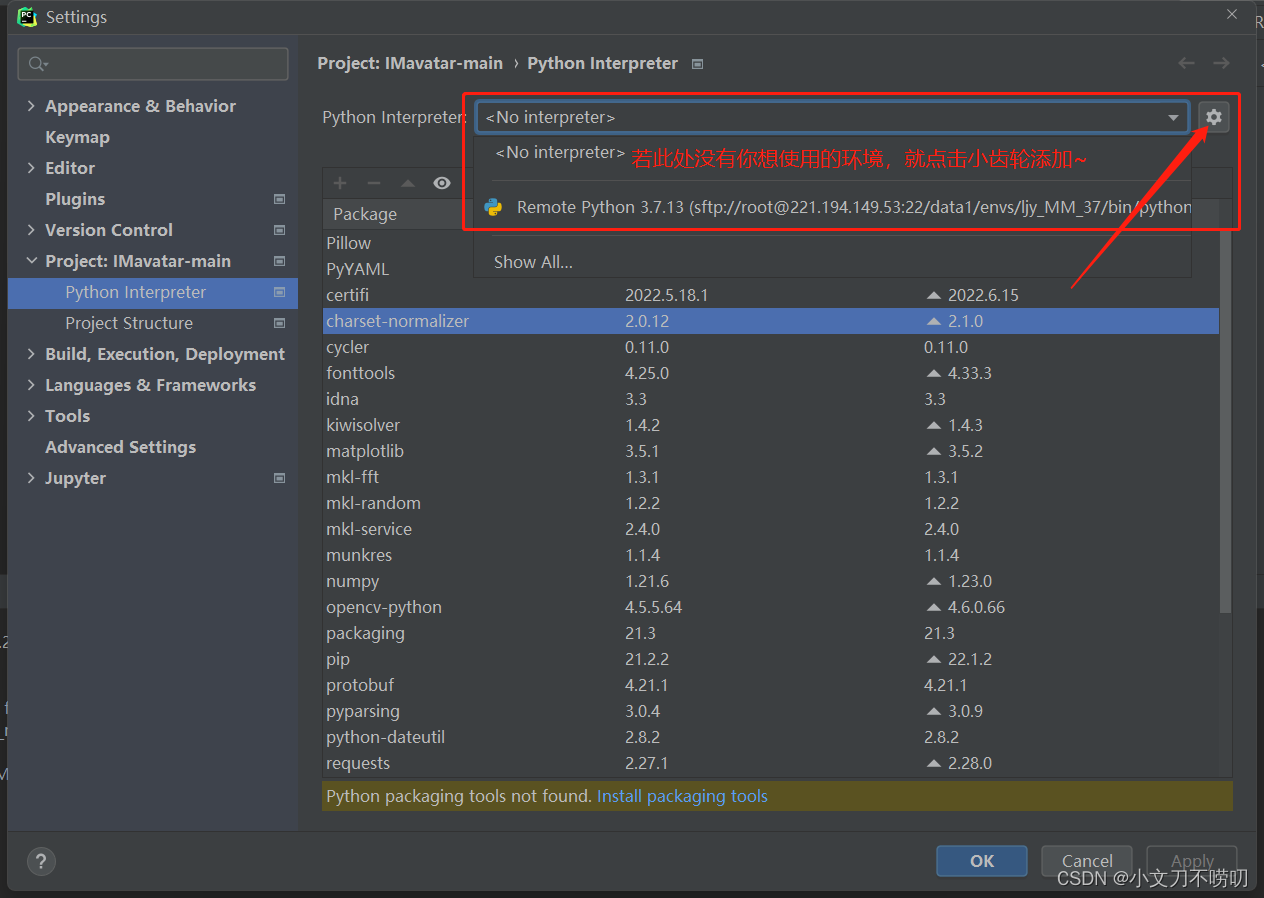1264x898 pixels.
Task: Click the upgrade package arrow icon
Action: 407,183
